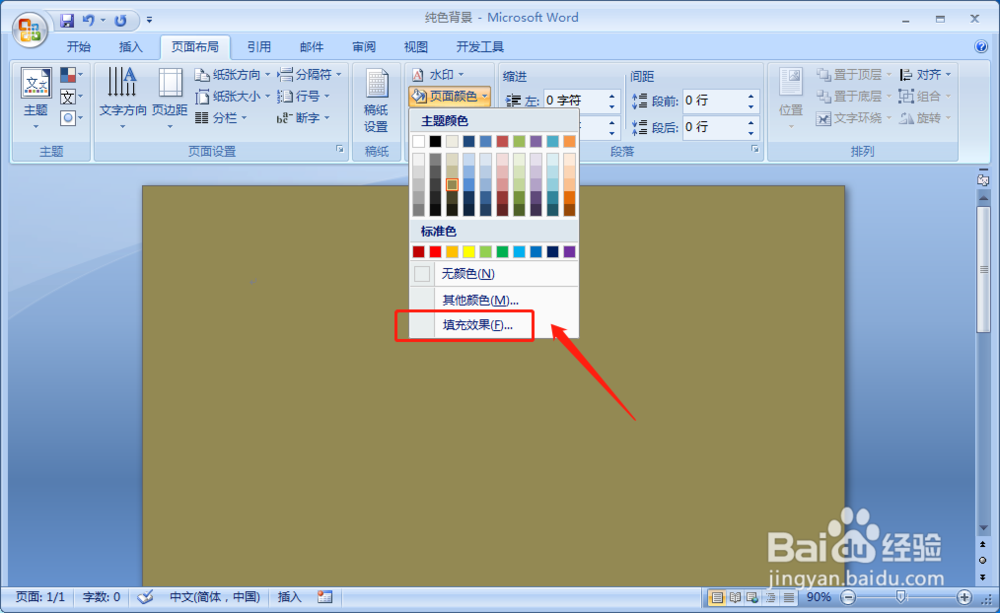Switch to Outline view
Screen dimensions: 1000x613
[771, 598]
